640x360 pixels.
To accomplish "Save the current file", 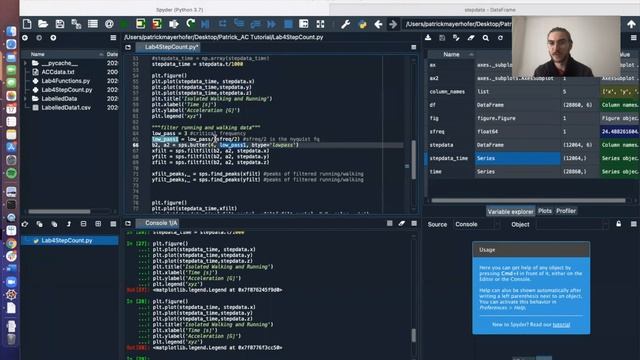I will pyautogui.click(x=60, y=24).
